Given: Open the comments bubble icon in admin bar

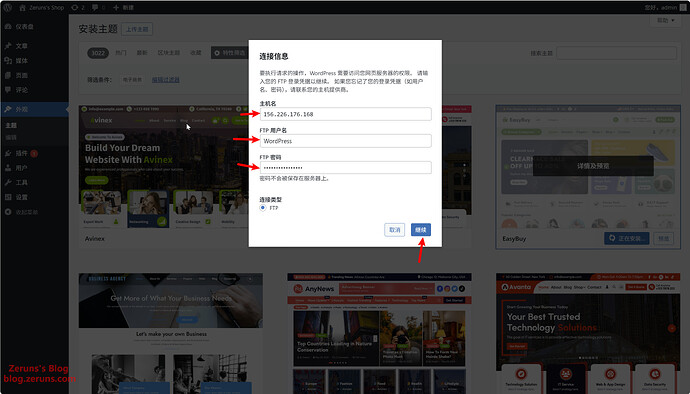Looking at the screenshot, I should 95,7.
